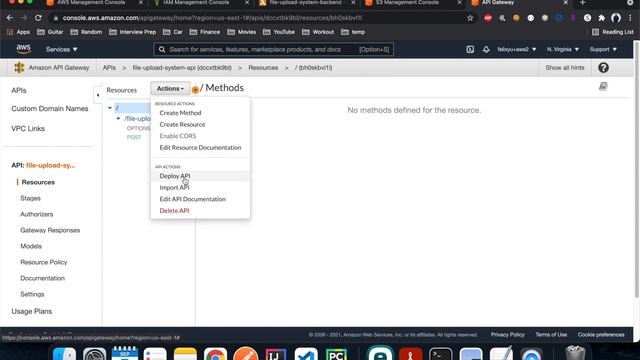Open the notifications bell icon
Image resolution: width=640 pixels, height=360 pixels.
[x=486, y=49]
